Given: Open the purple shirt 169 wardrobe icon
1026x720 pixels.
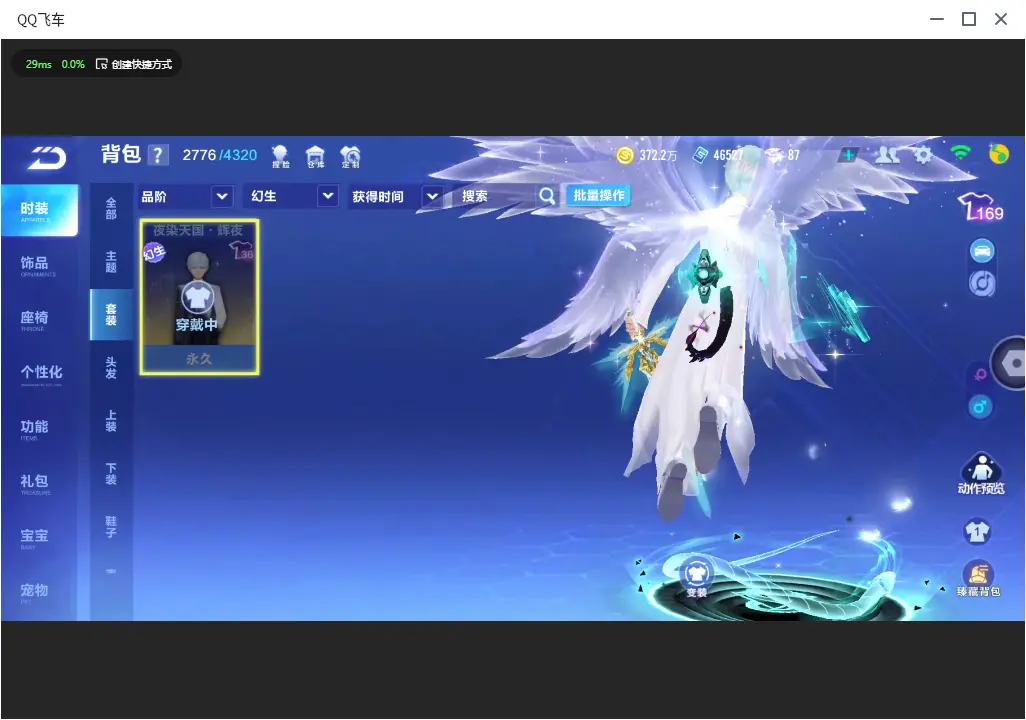Looking at the screenshot, I should 980,207.
